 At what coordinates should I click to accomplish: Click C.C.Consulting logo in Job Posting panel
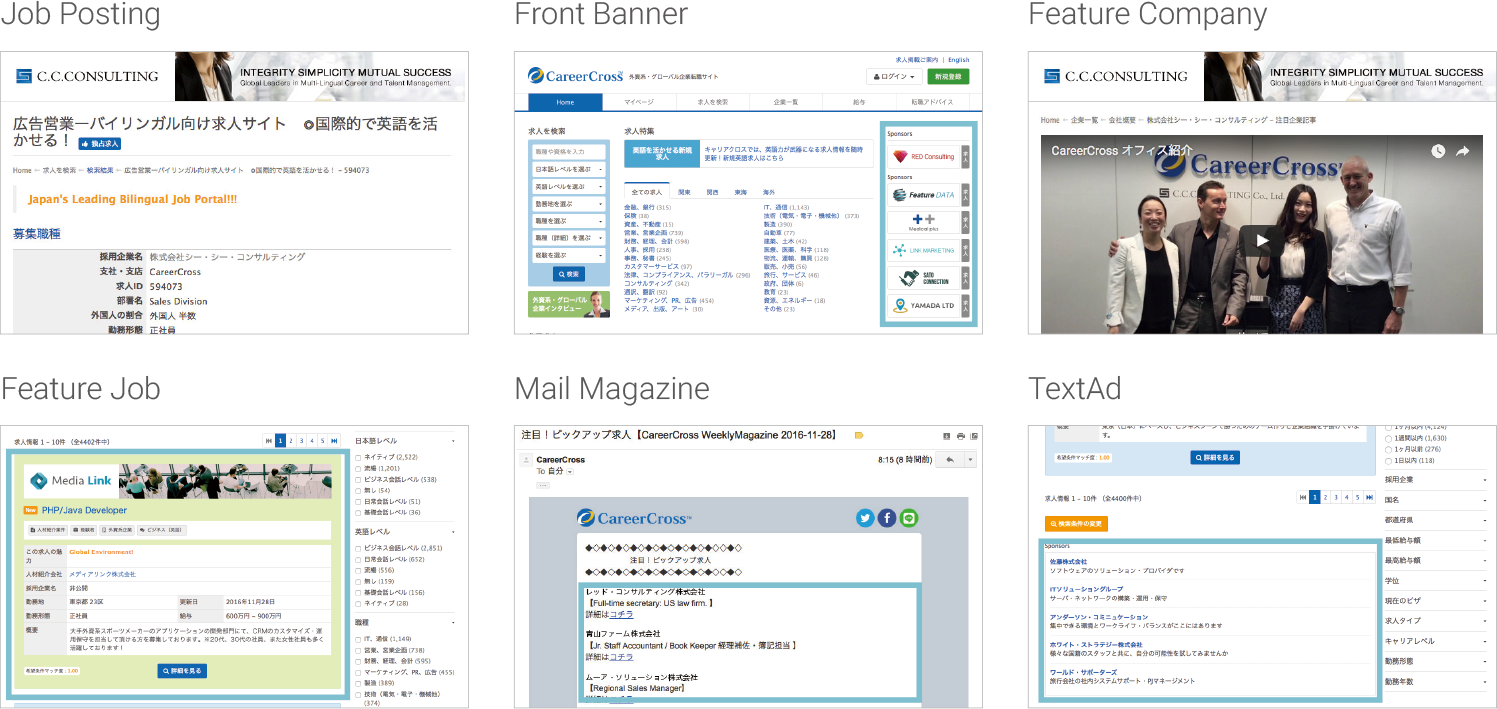[87, 76]
